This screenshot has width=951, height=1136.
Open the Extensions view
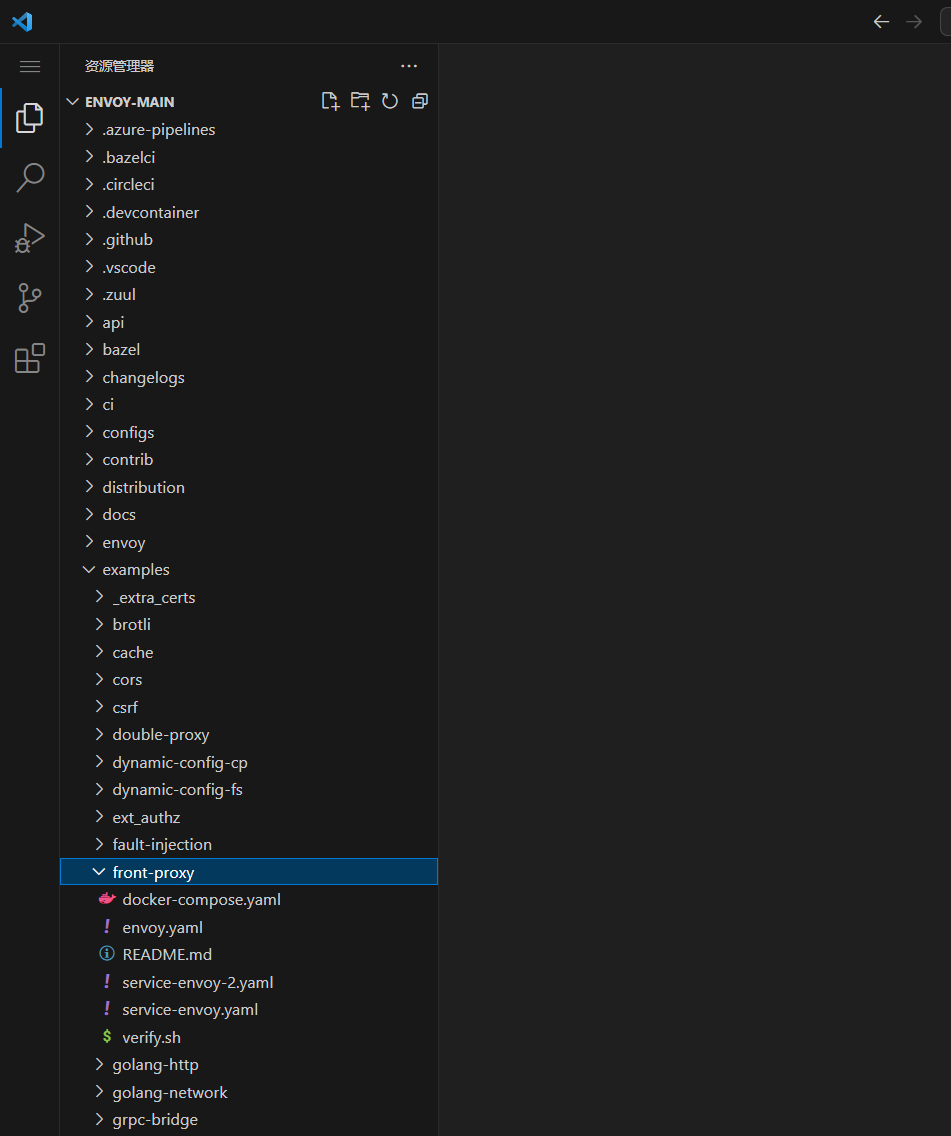click(x=30, y=358)
